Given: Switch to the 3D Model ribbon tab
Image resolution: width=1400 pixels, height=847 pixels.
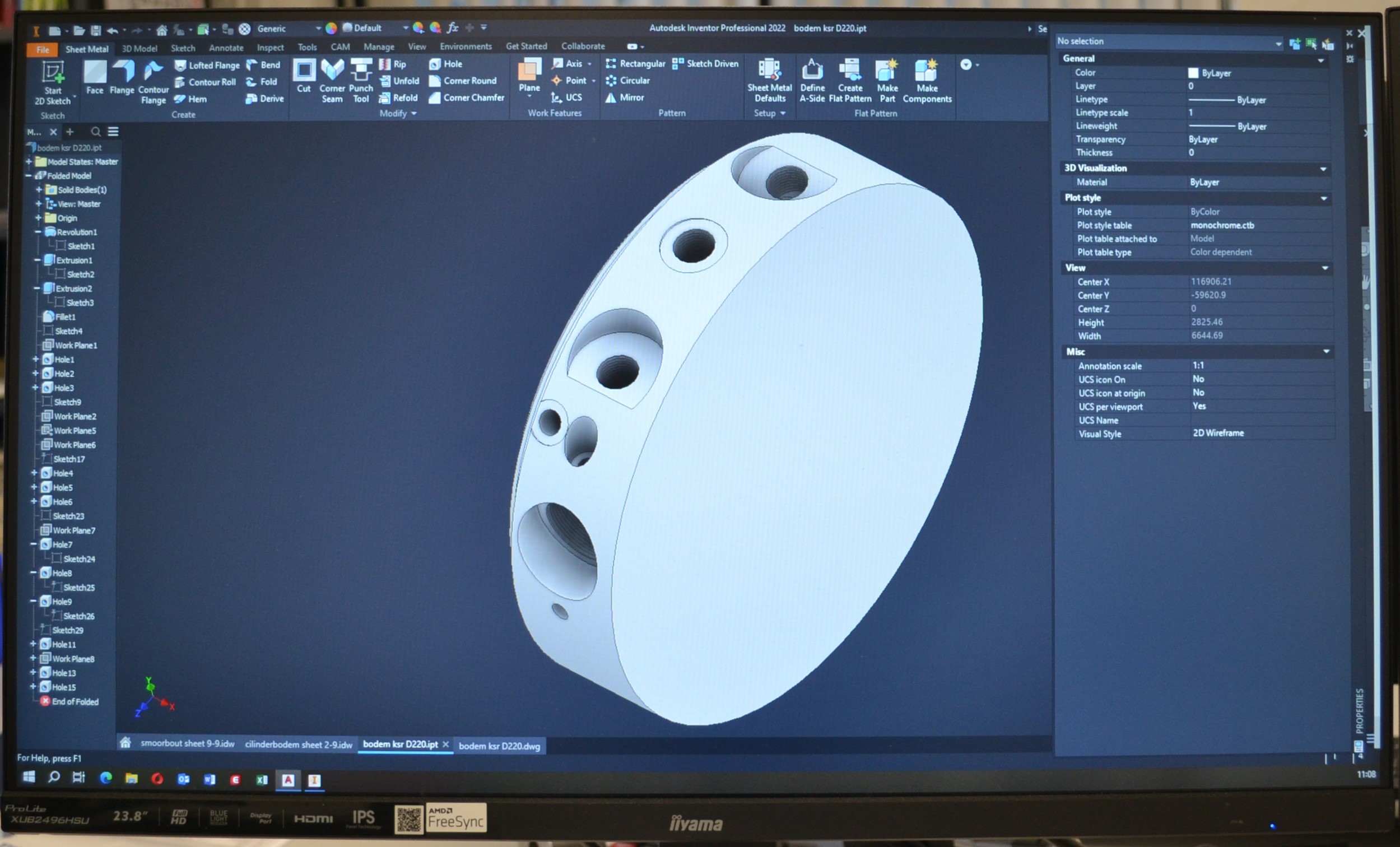Looking at the screenshot, I should [x=139, y=49].
